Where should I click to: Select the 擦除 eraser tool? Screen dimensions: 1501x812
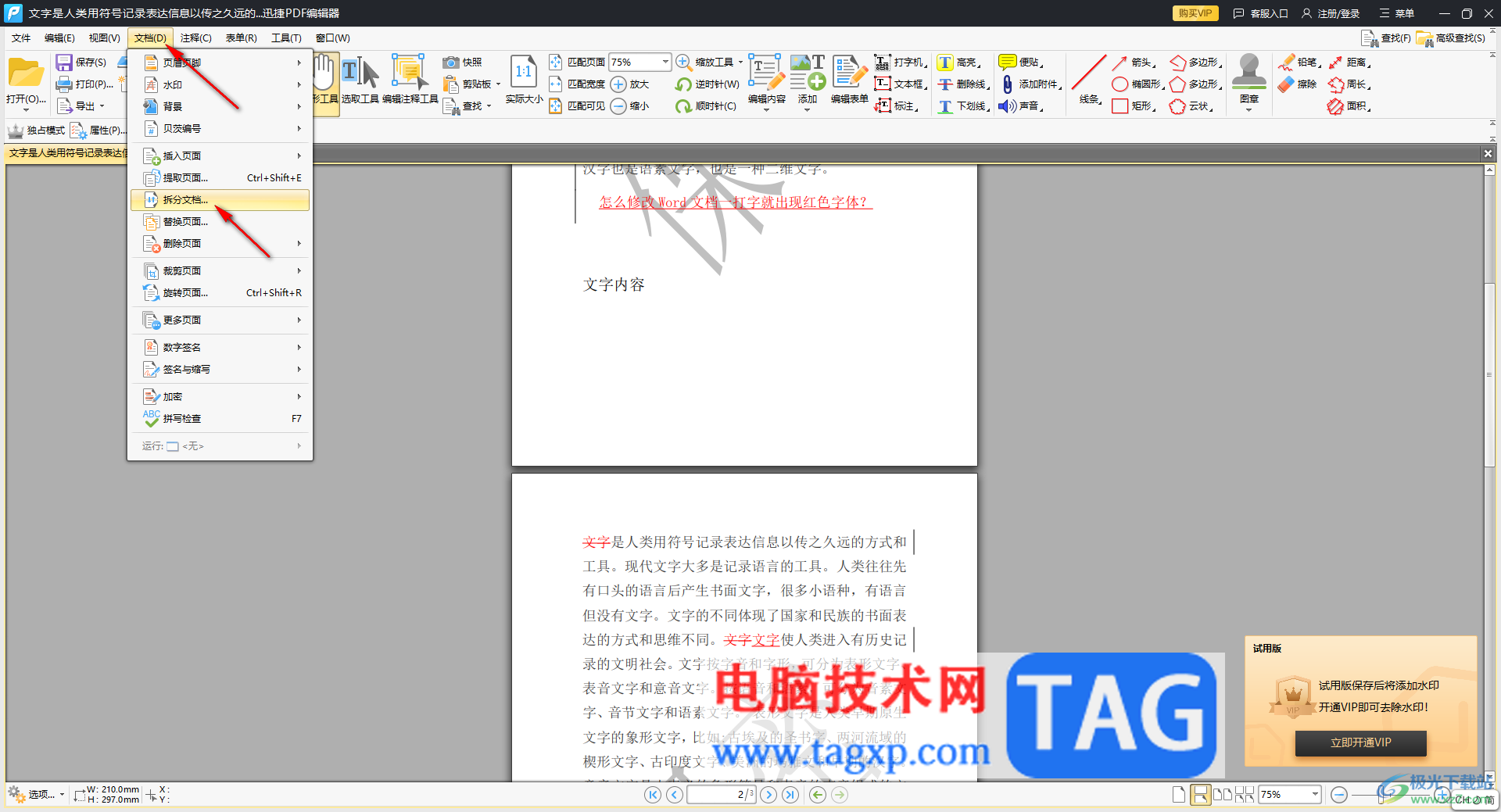pos(1298,84)
